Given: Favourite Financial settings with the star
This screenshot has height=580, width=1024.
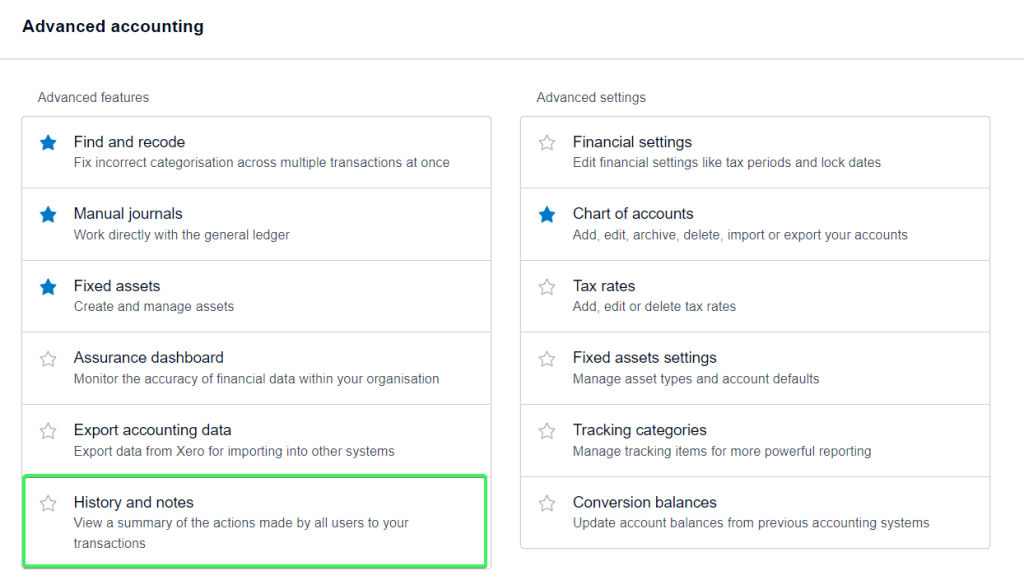Looking at the screenshot, I should [547, 142].
